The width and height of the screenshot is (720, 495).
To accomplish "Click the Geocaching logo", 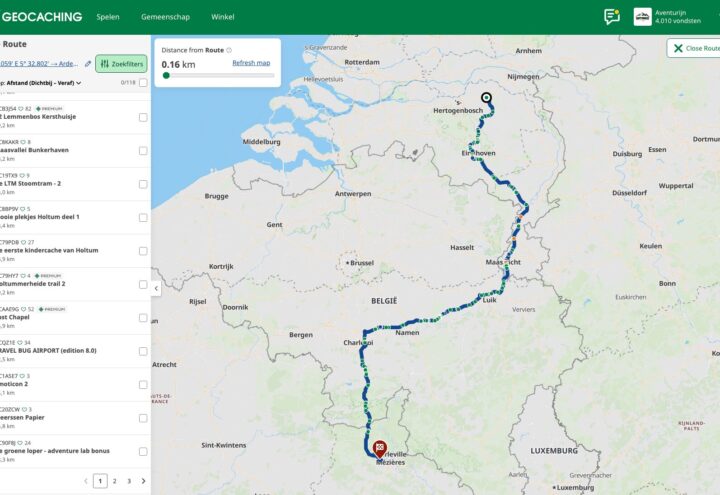I will [x=42, y=17].
